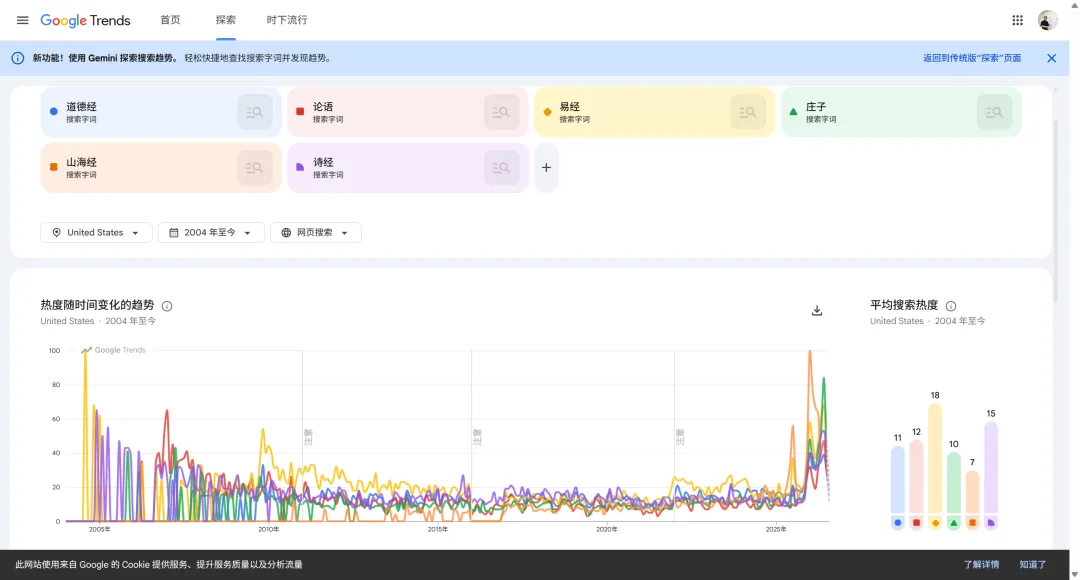Click the 热度随时间变化的趋势 heading
The width and height of the screenshot is (1080, 580).
pyautogui.click(x=97, y=305)
